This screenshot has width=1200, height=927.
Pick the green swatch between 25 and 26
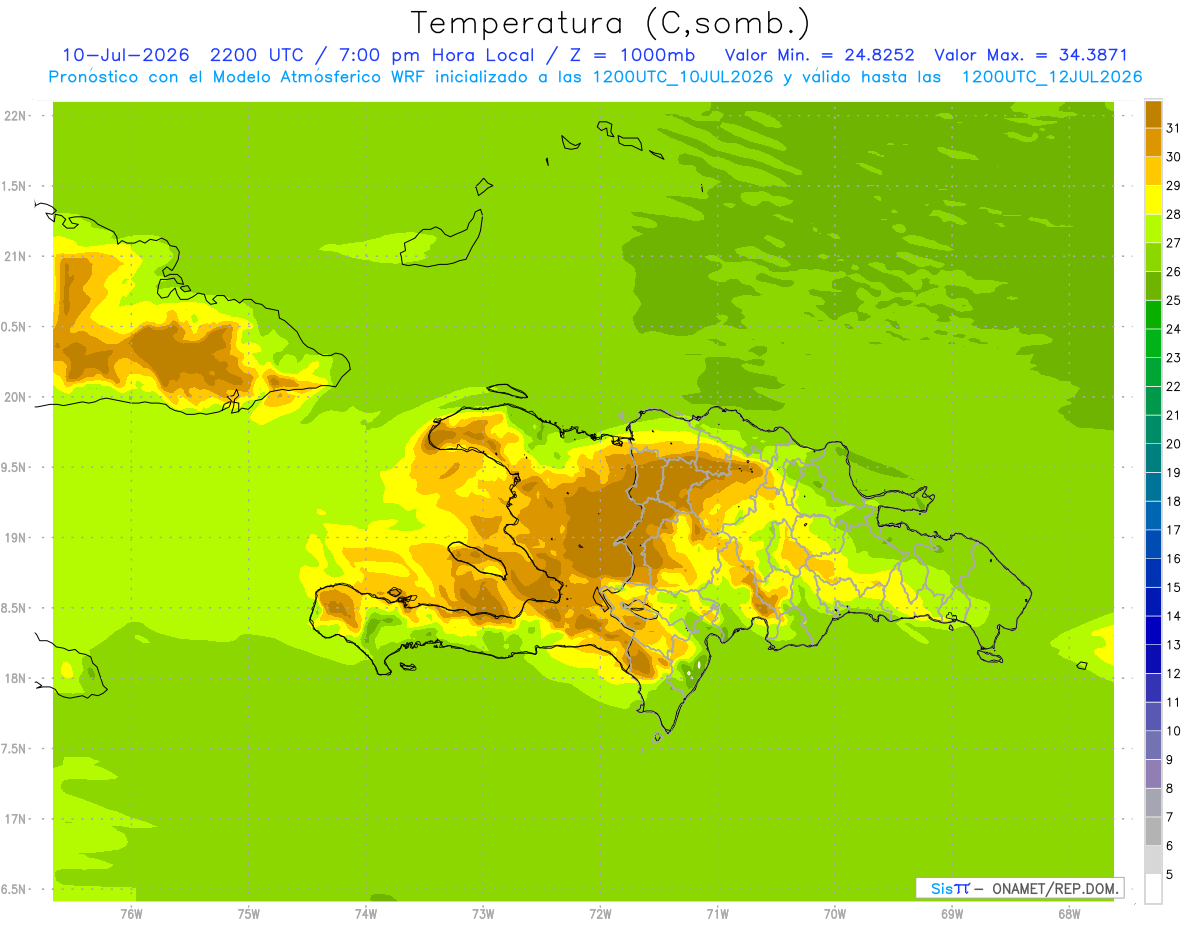pos(1153,286)
